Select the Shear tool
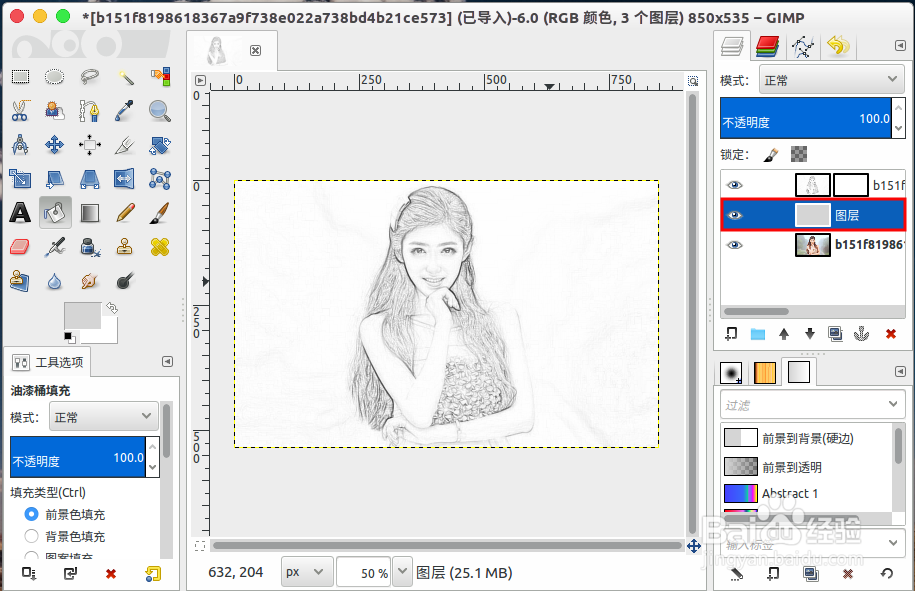 click(54, 179)
